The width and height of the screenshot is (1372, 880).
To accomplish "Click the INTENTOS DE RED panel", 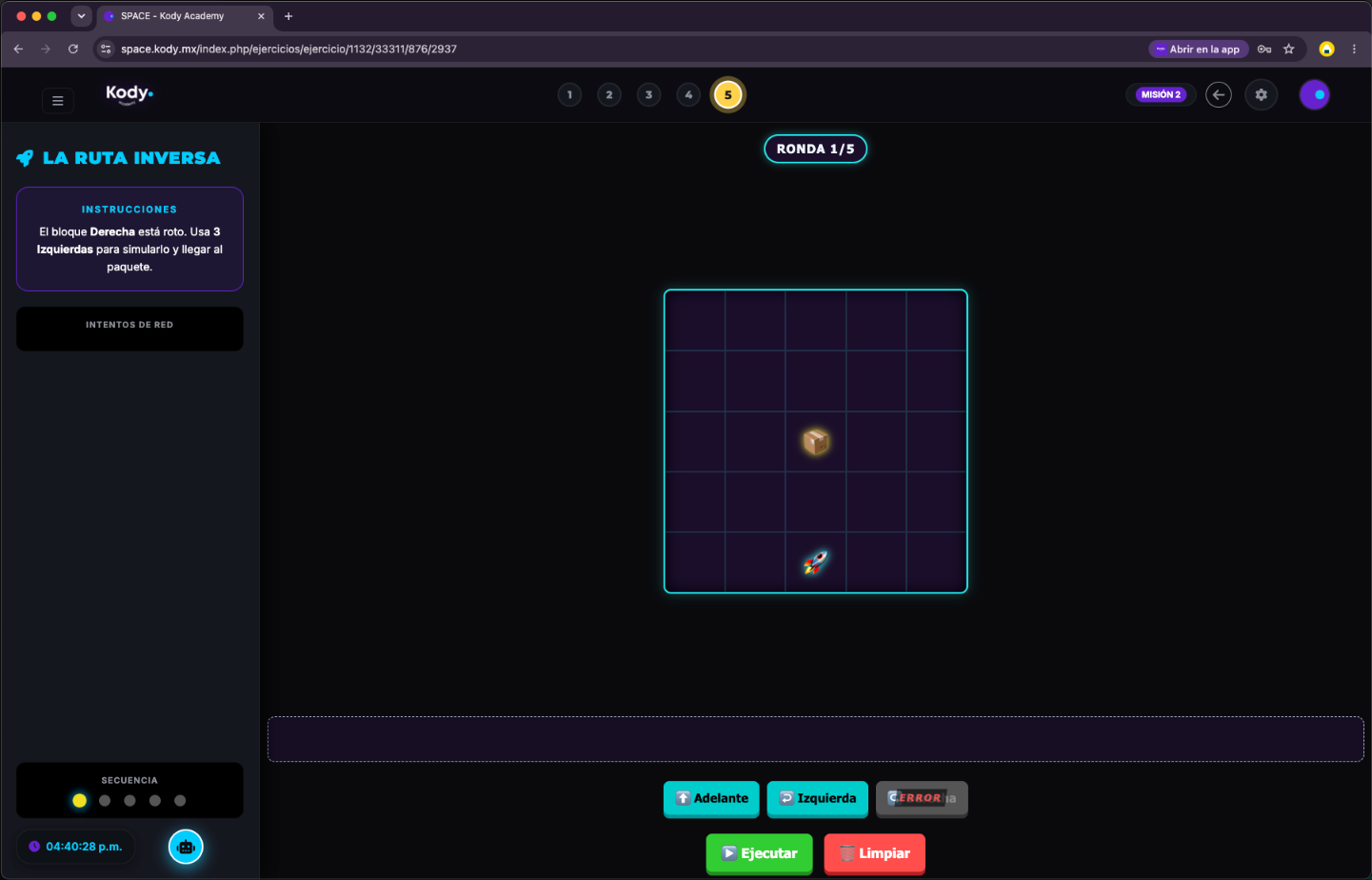I will tap(129, 329).
